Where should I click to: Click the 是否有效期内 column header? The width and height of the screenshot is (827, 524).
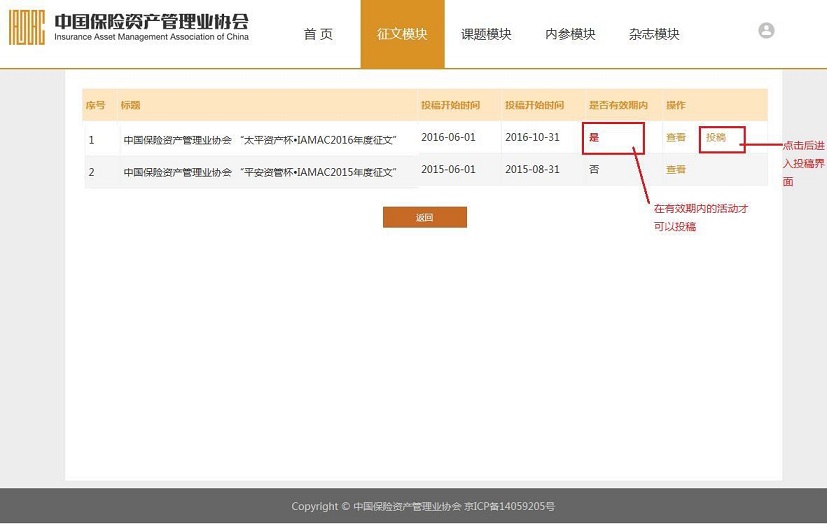pos(618,105)
